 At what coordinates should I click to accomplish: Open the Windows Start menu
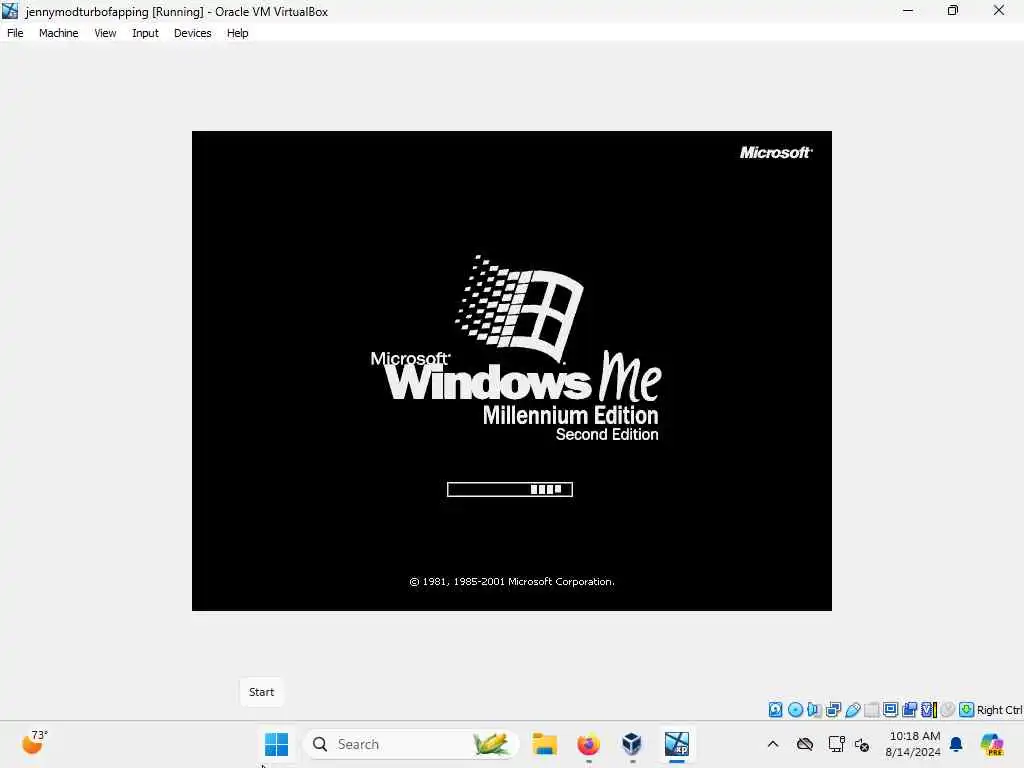coord(276,744)
